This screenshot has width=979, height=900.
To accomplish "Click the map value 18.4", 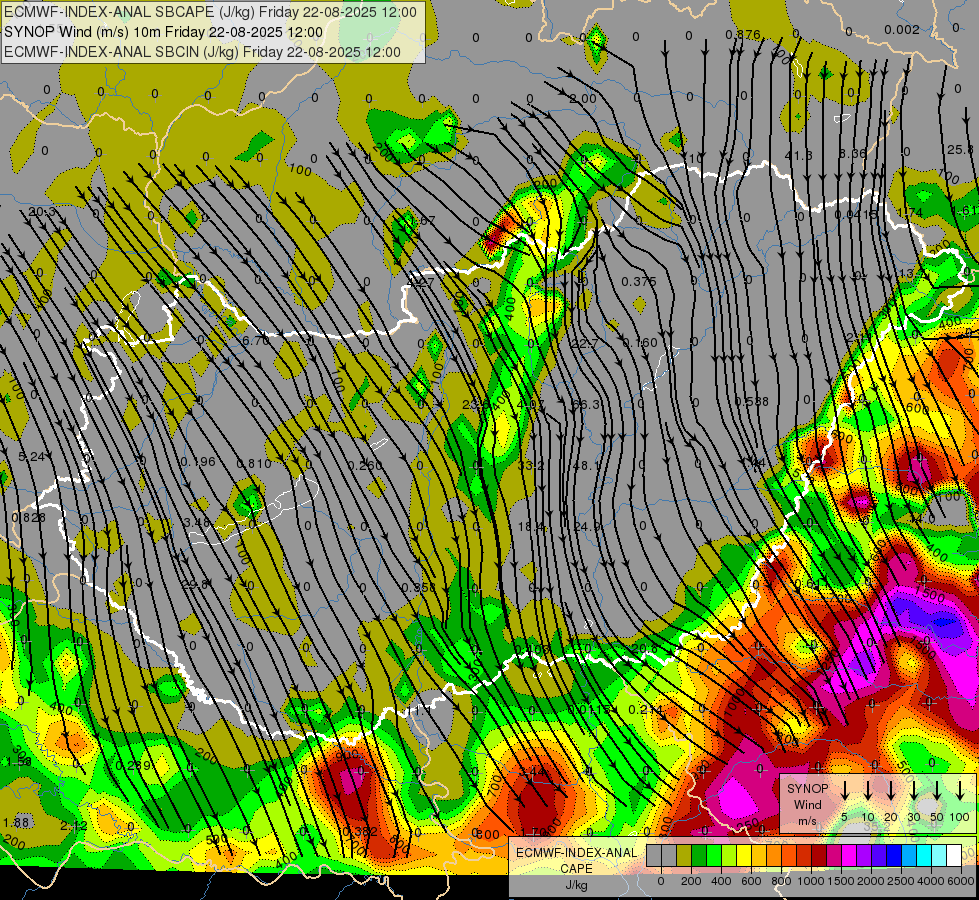I will click(531, 527).
